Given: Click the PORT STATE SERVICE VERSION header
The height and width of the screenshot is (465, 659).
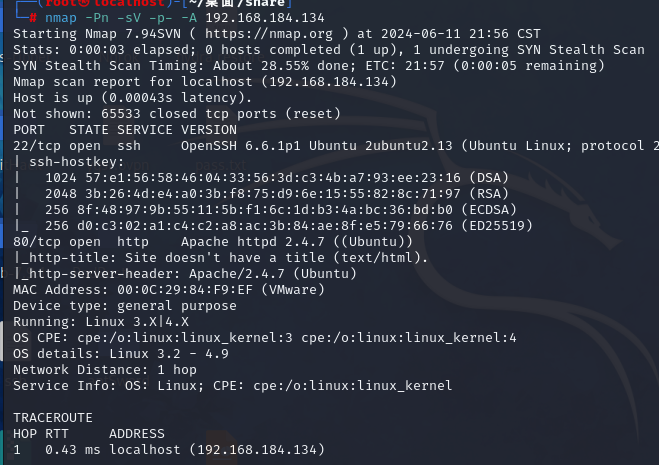Looking at the screenshot, I should point(125,130).
